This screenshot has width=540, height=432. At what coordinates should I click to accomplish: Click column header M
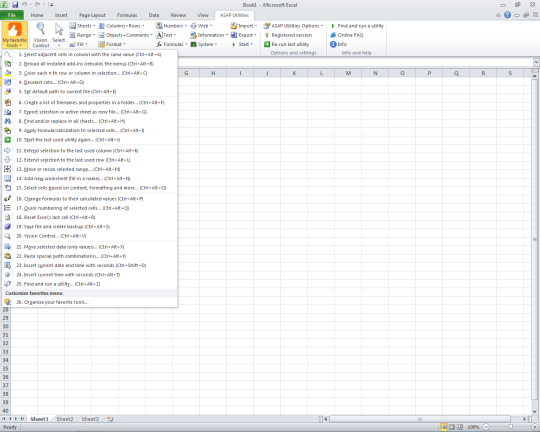(x=348, y=73)
